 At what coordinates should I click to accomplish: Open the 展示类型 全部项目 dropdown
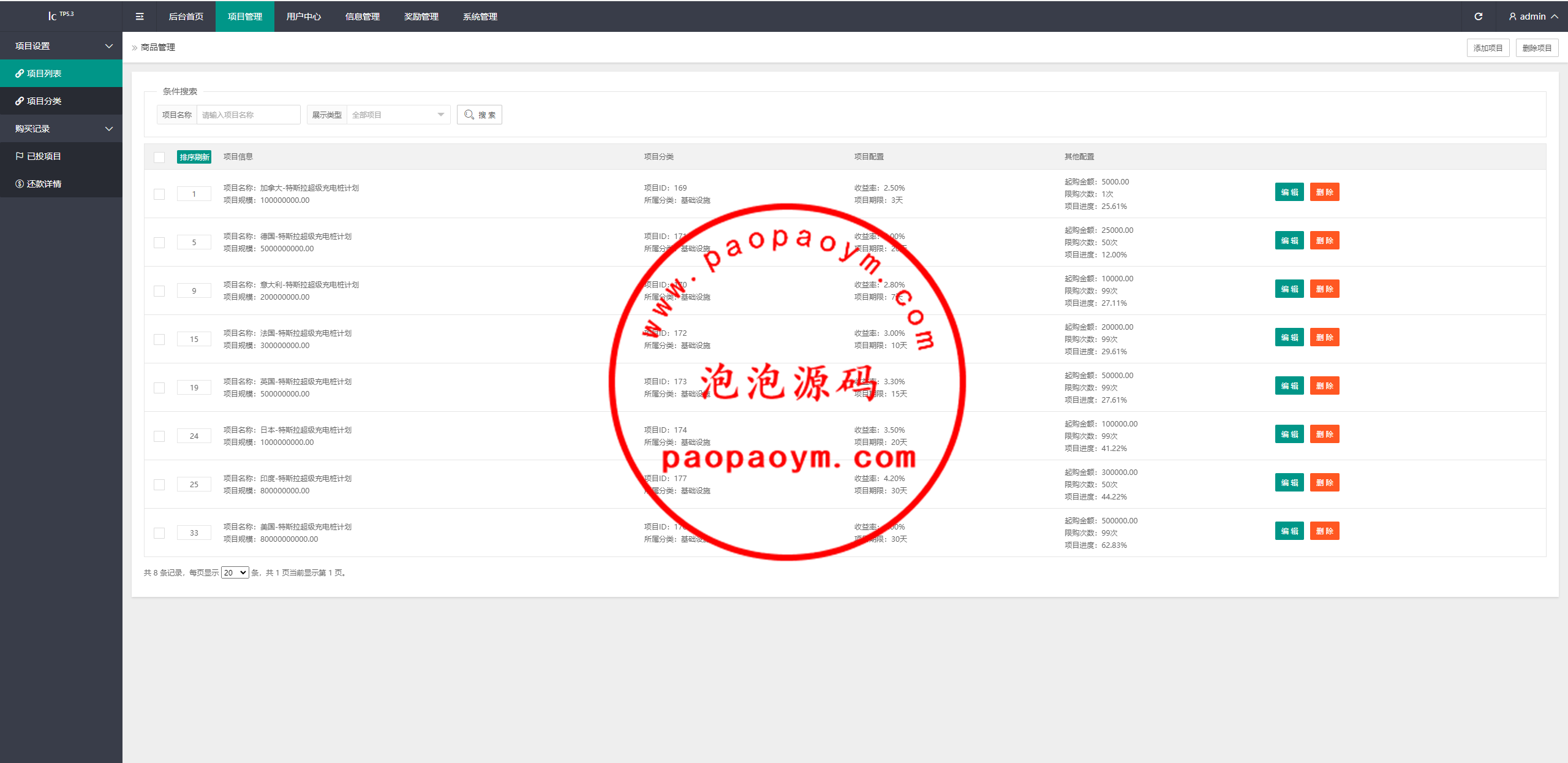pos(398,115)
